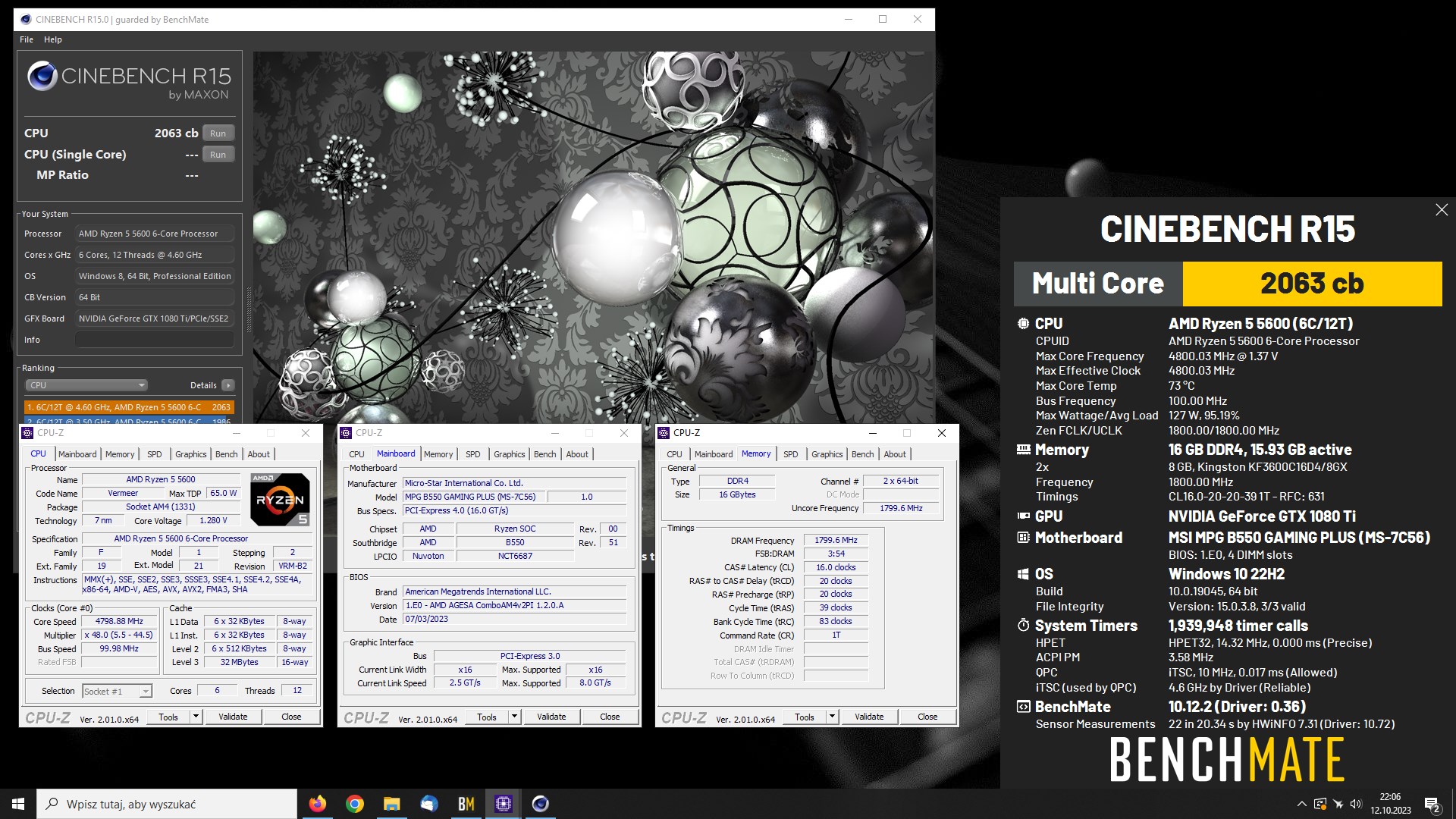
Task: Click the CAS# Latency 16.0 clocks value
Action: click(x=836, y=567)
